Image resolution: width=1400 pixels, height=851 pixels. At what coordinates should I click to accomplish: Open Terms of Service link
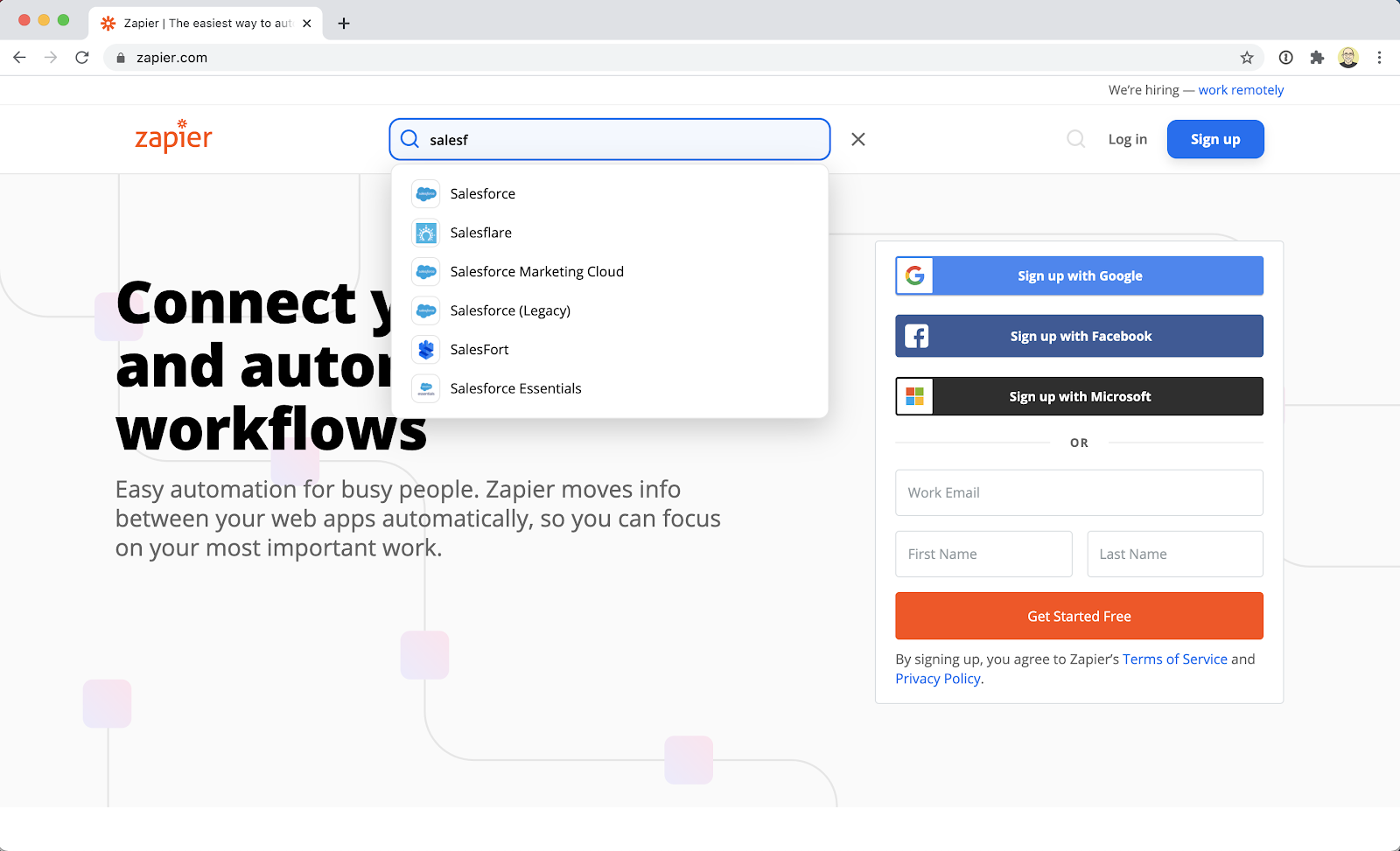[1175, 659]
